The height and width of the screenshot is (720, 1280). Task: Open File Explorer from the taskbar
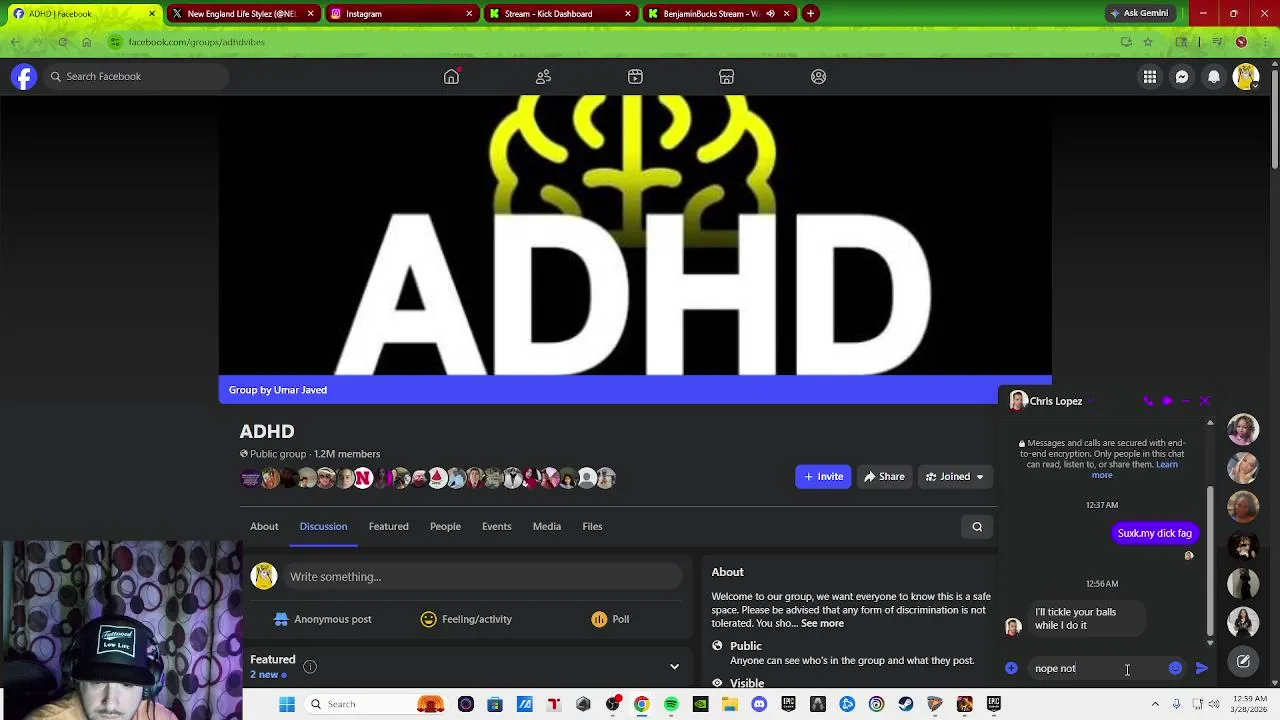(730, 704)
